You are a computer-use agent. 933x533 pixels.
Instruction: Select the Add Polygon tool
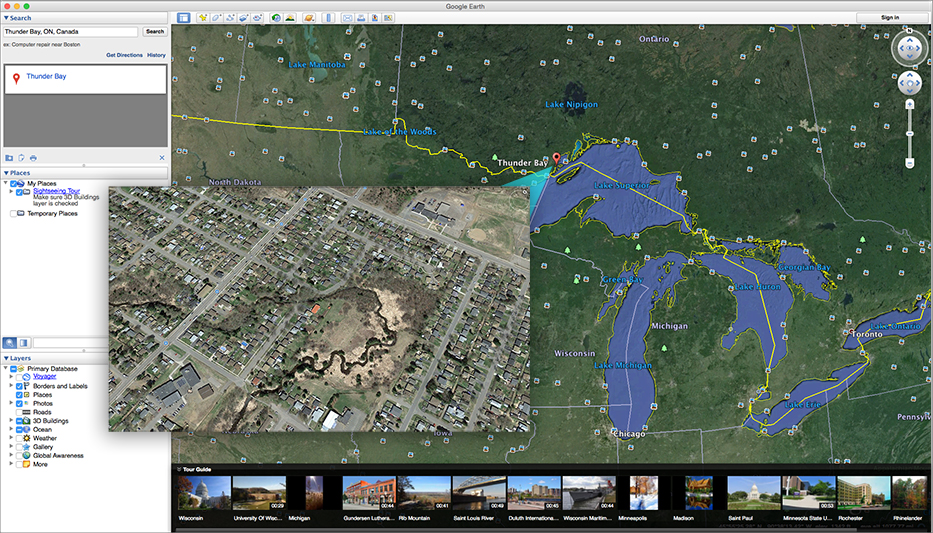pos(217,18)
